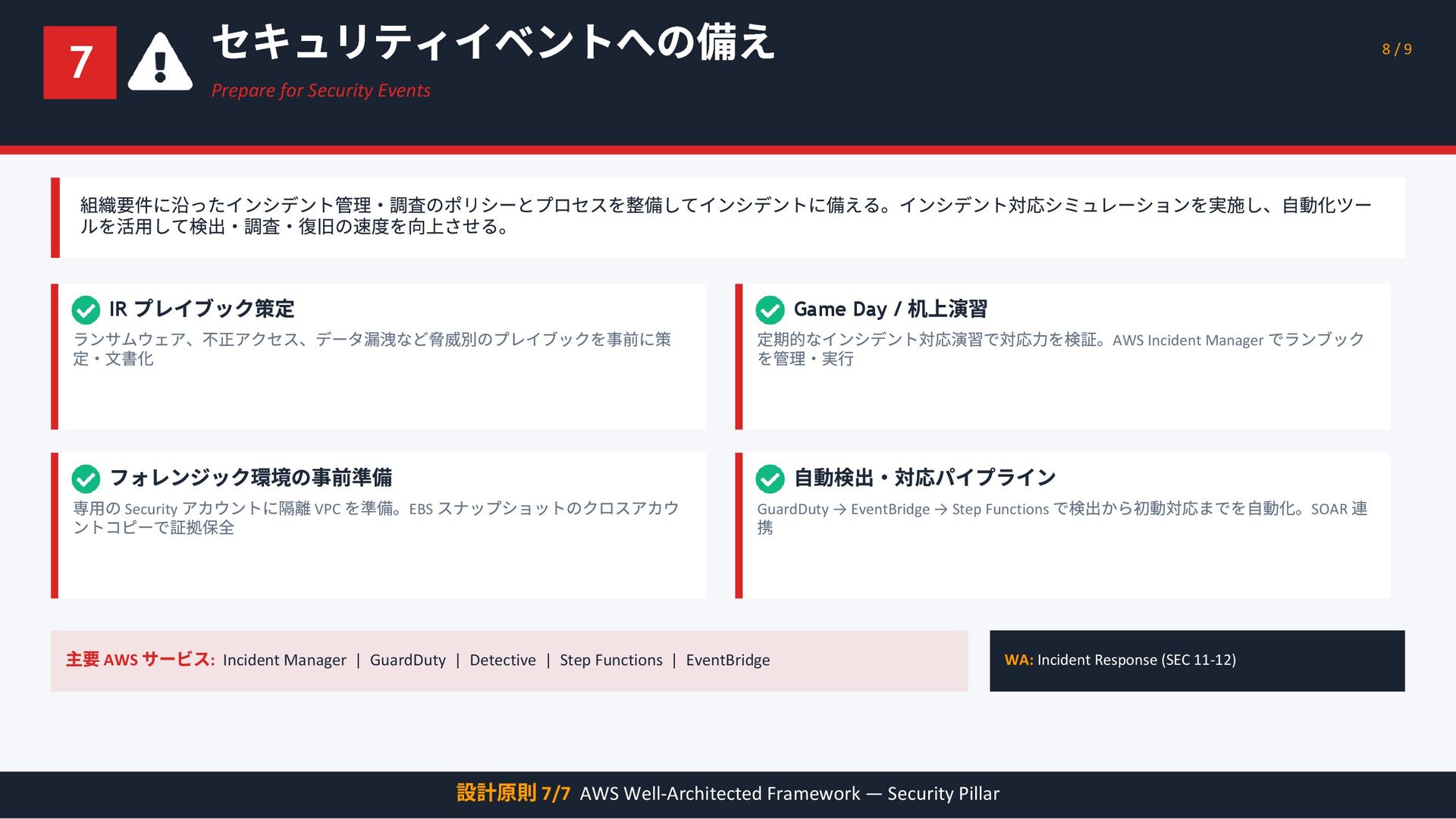This screenshot has height=819, width=1456.
Task: Click the Game Day / 机上演習 heading
Action: click(x=890, y=309)
